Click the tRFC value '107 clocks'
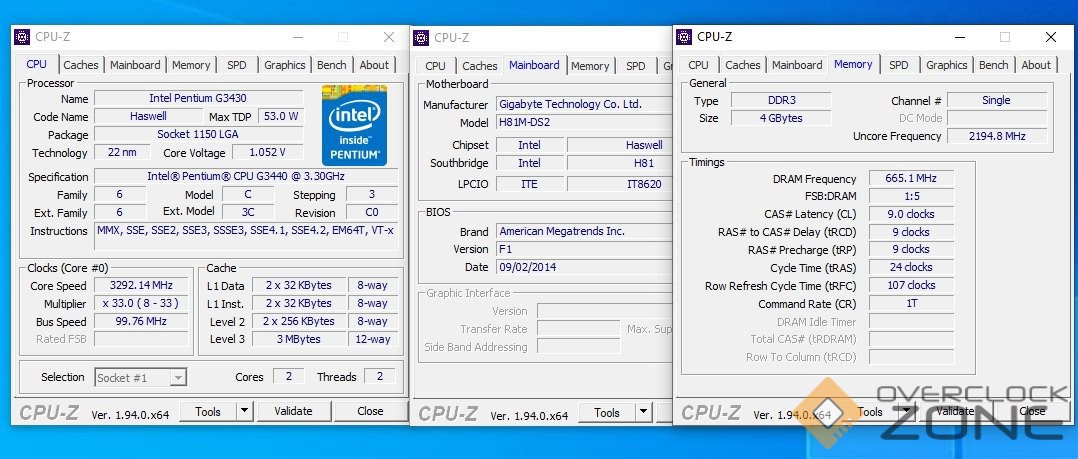The width and height of the screenshot is (1078, 459). 911,285
